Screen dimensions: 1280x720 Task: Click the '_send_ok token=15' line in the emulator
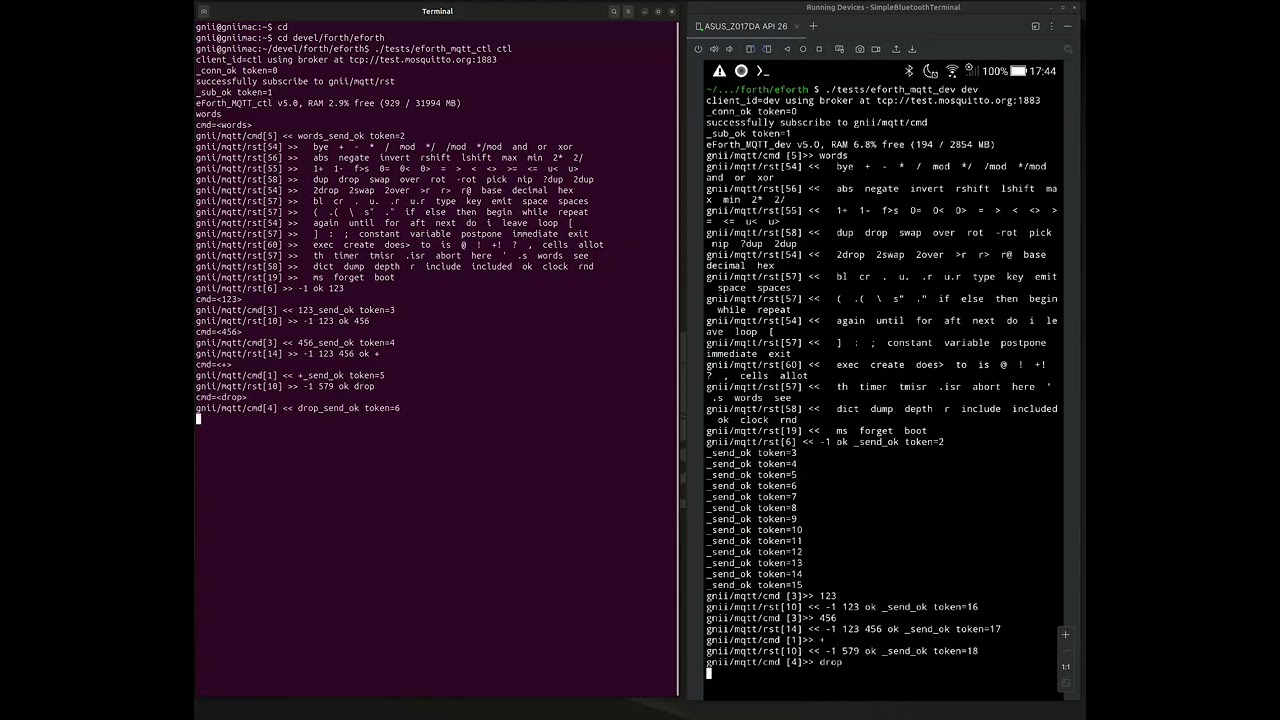point(754,585)
